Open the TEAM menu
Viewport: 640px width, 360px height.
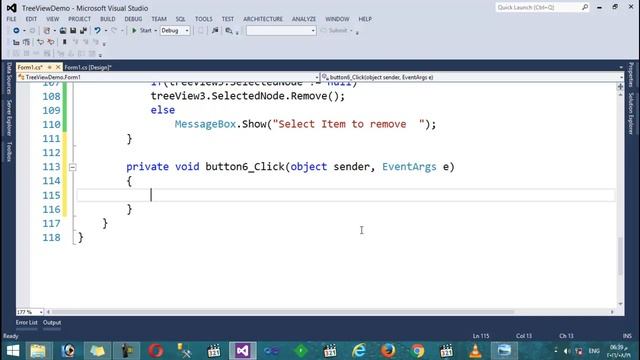[159, 19]
